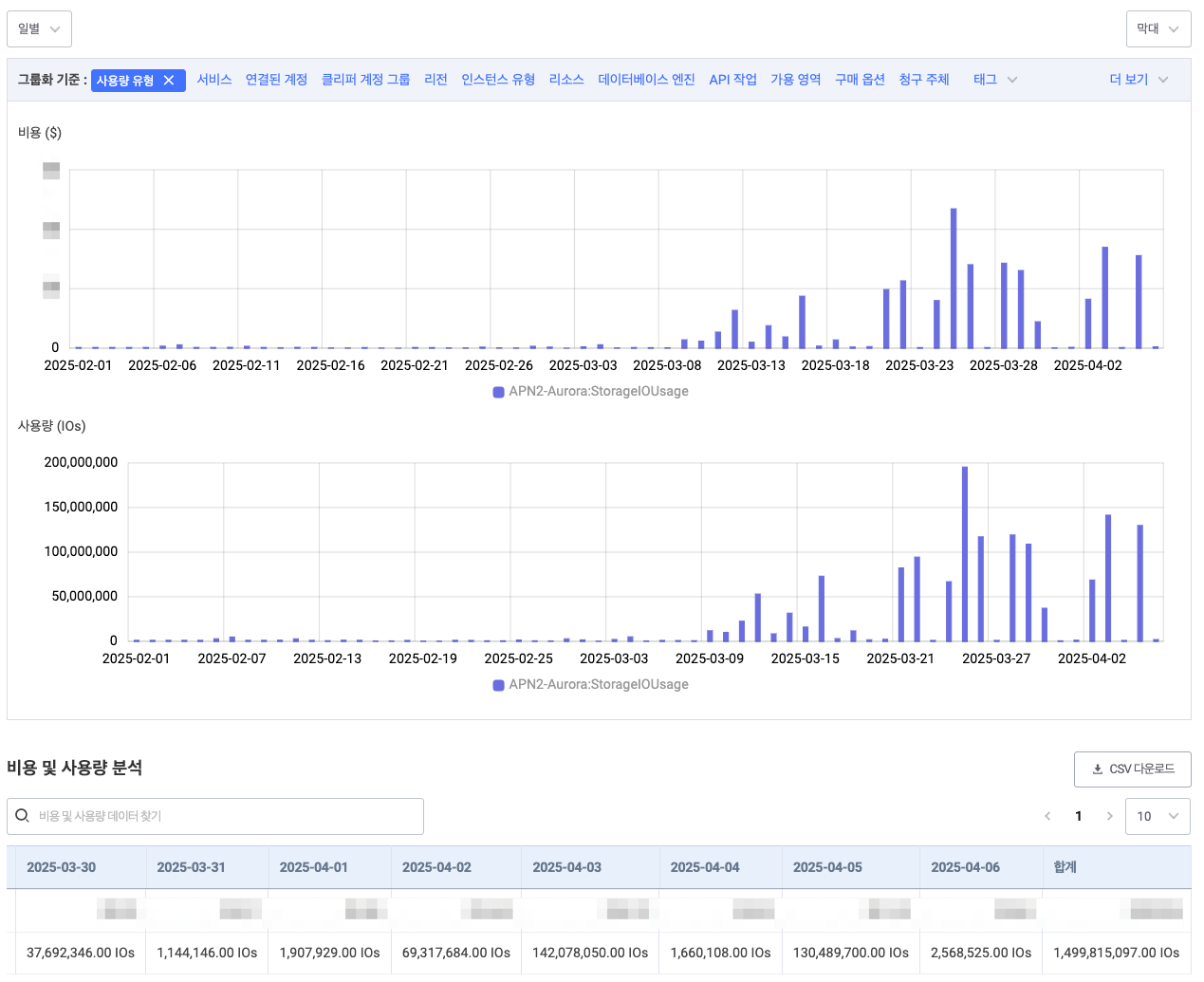
Task: Group by 구매 옵션
Action: [x=860, y=80]
